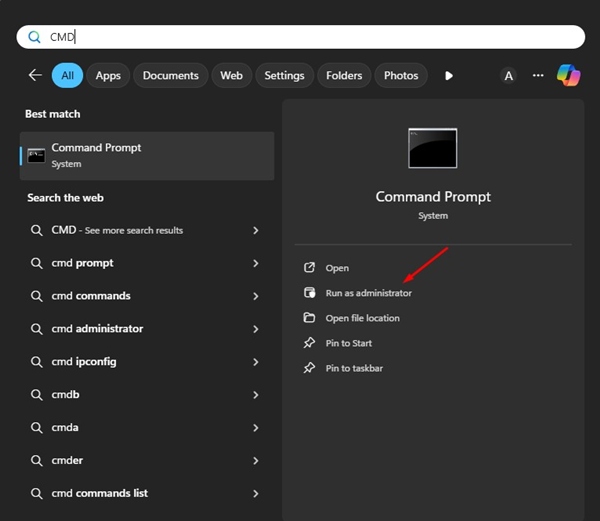
Task: Expand the chevron beside cmd administrator
Action: tap(256, 329)
